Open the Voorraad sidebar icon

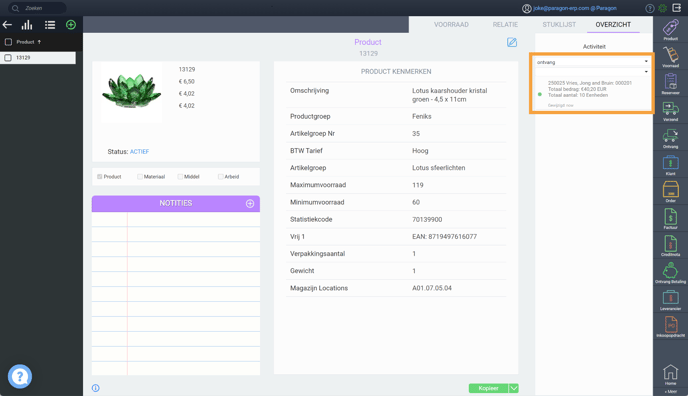point(670,57)
